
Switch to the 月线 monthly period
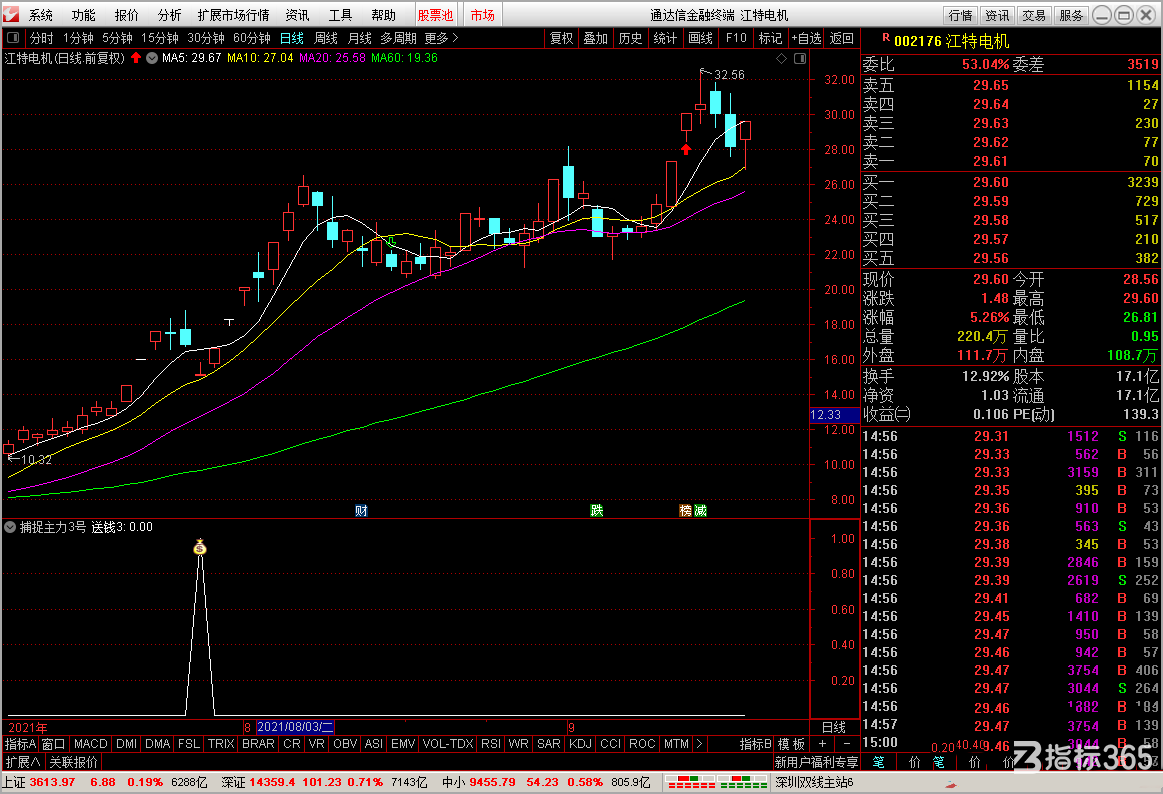tap(360, 38)
